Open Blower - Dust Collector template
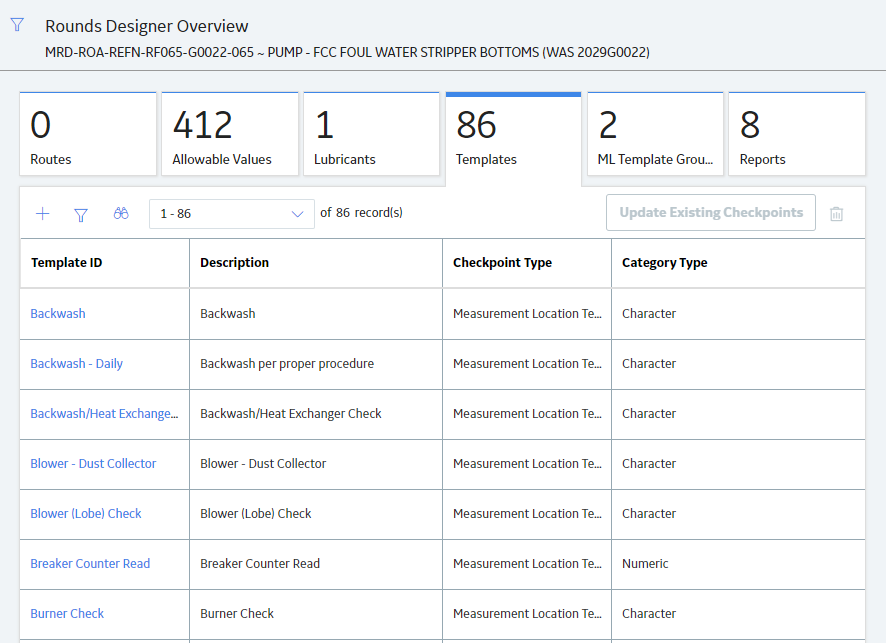Screen dimensions: 886x643 pyautogui.click(x=93, y=464)
